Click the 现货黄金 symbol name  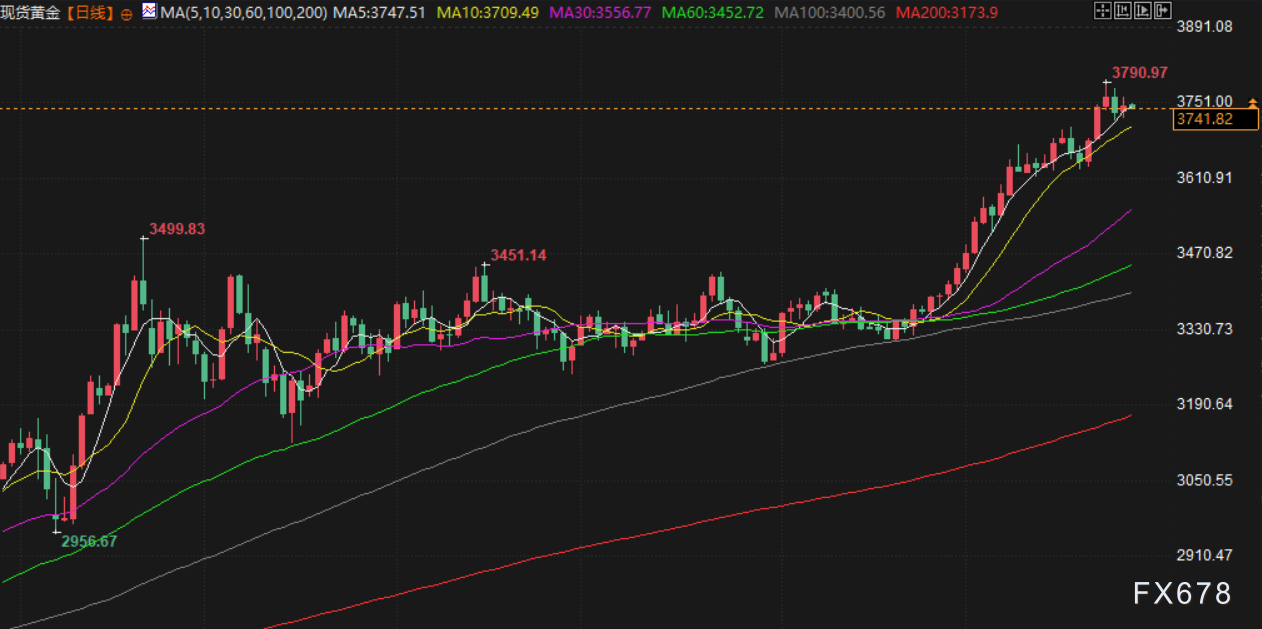click(x=32, y=13)
